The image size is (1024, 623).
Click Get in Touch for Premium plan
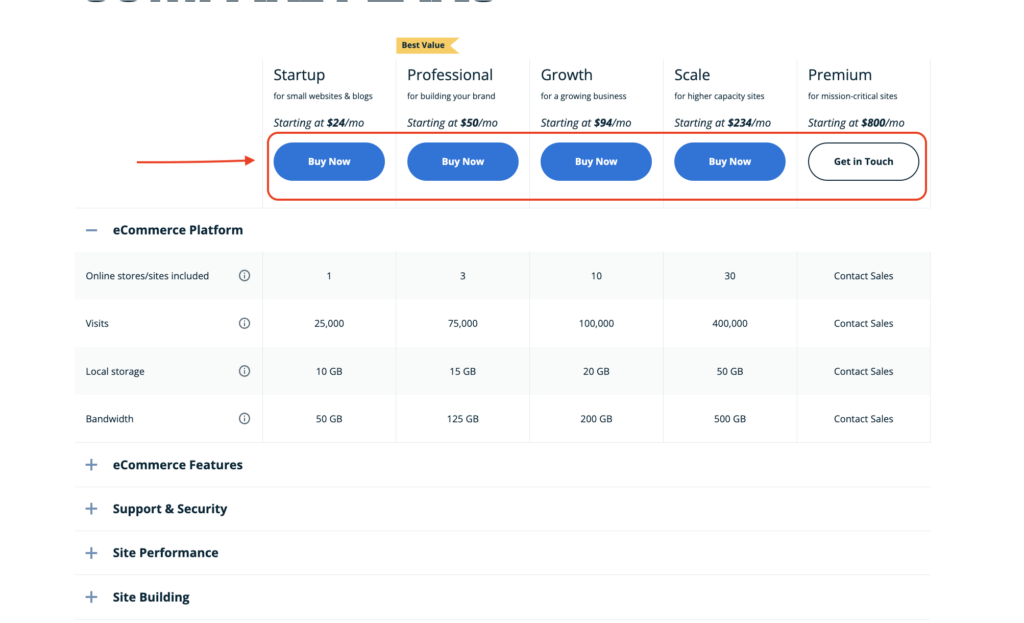click(x=863, y=162)
